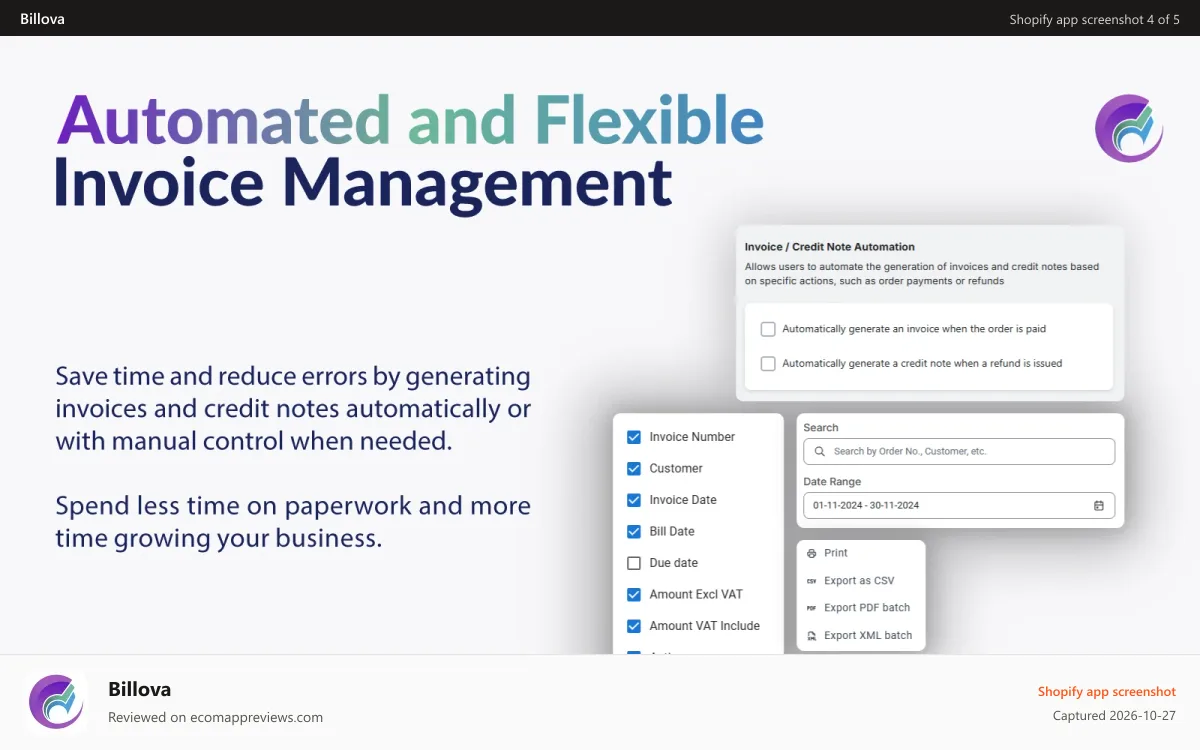Viewport: 1200px width, 750px height.
Task: Click the Shopify app screenshot footer link
Action: point(1107,692)
